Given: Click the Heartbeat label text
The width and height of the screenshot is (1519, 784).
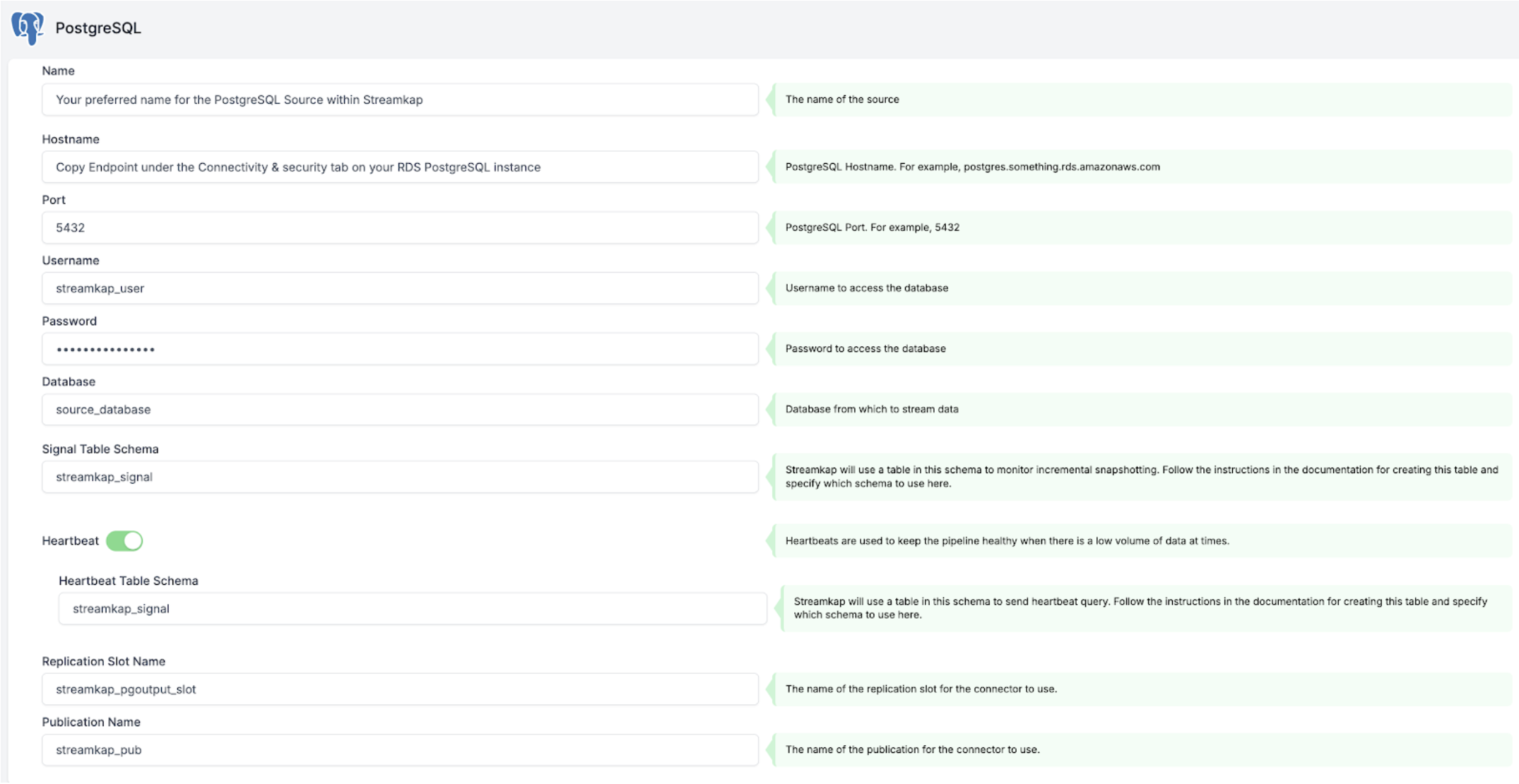Looking at the screenshot, I should (x=70, y=541).
